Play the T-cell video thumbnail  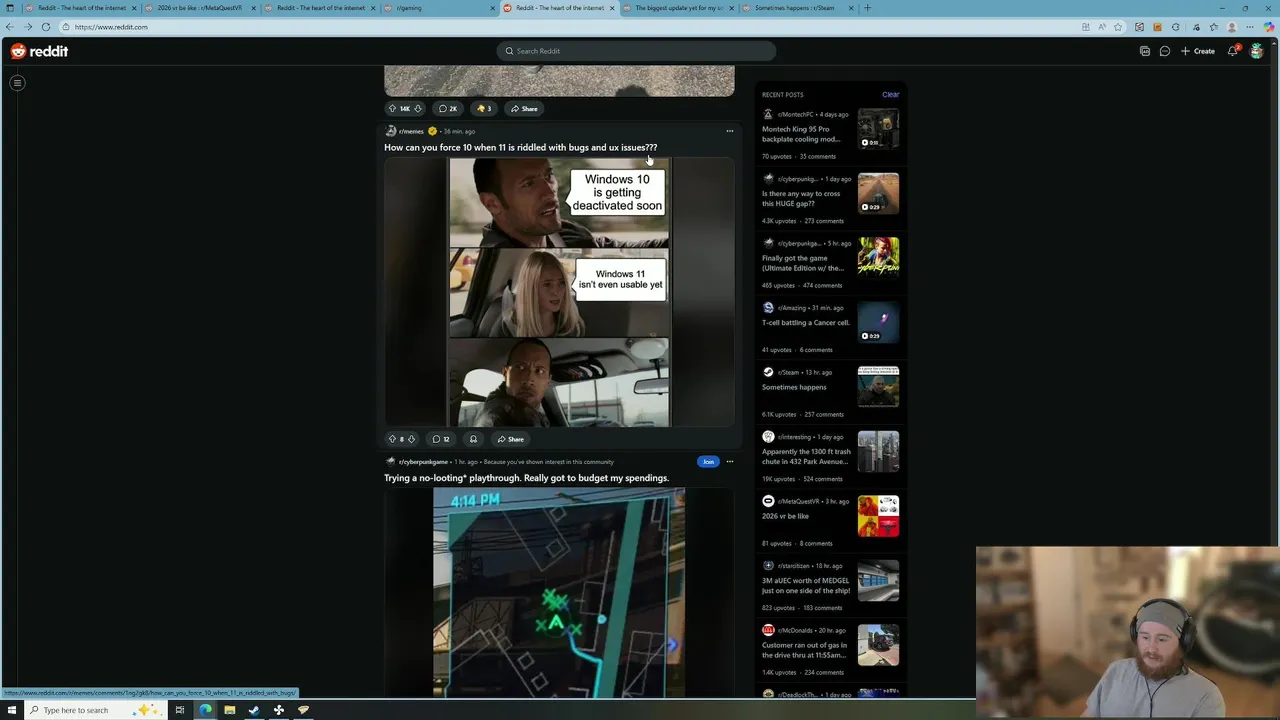click(x=878, y=323)
